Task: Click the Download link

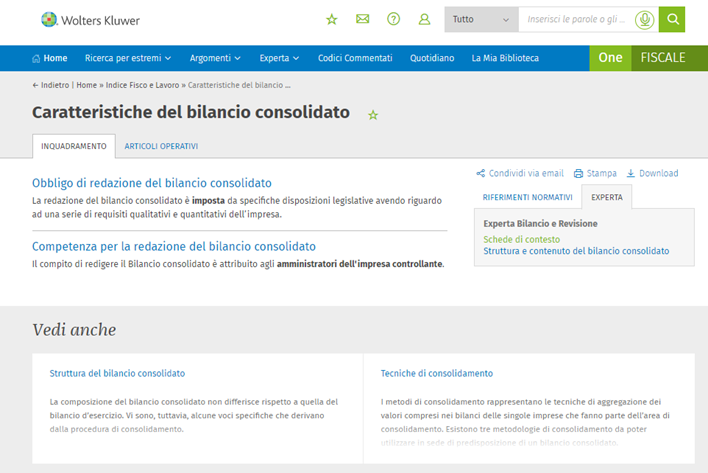Action: [652, 173]
